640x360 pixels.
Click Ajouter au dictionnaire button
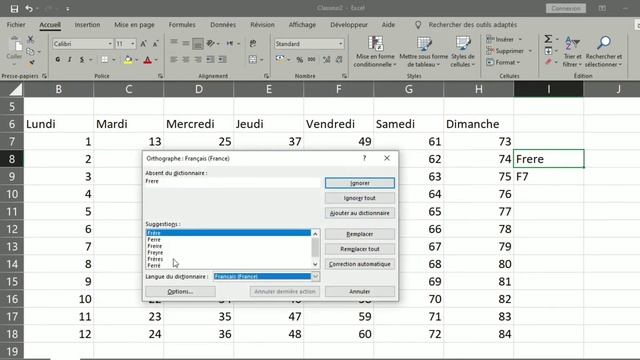[360, 213]
